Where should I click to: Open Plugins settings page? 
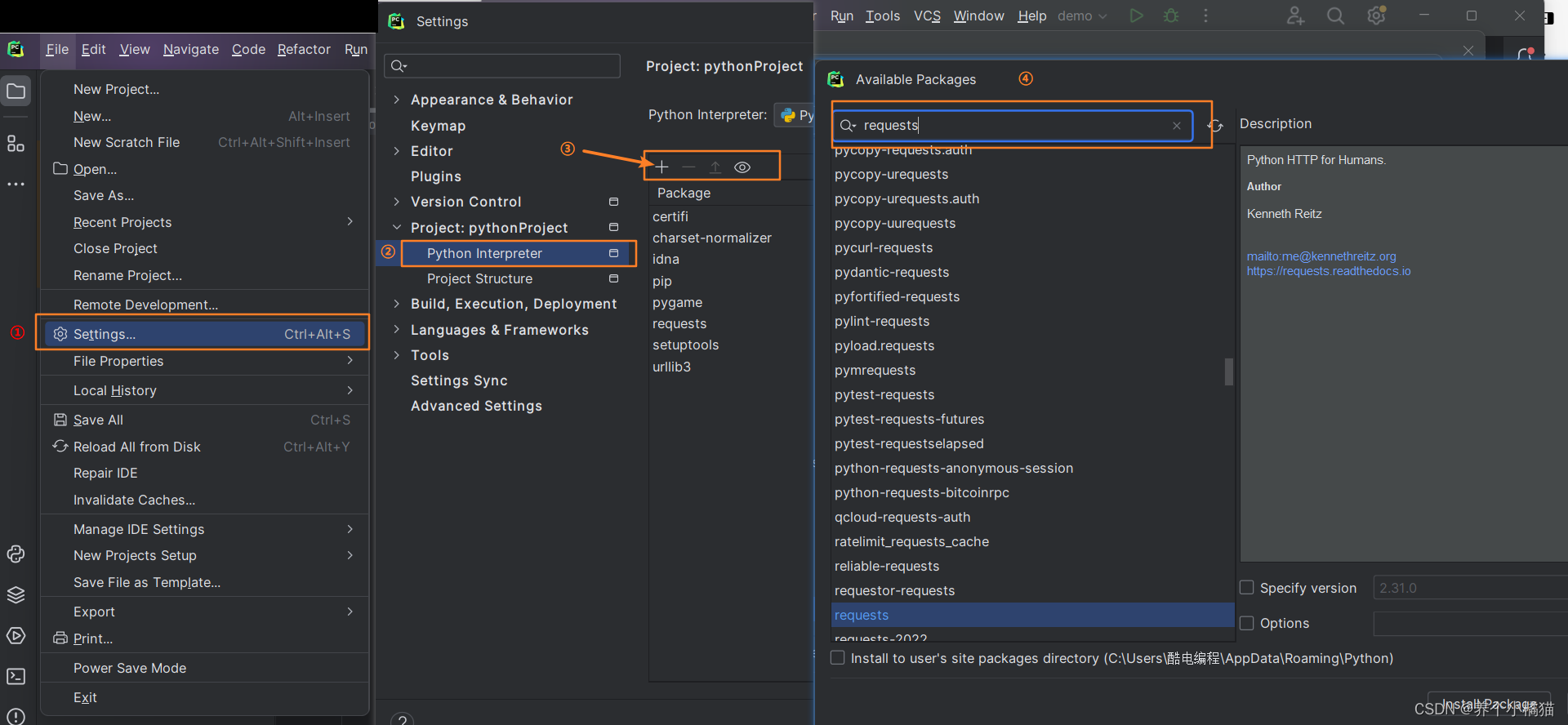click(x=436, y=176)
